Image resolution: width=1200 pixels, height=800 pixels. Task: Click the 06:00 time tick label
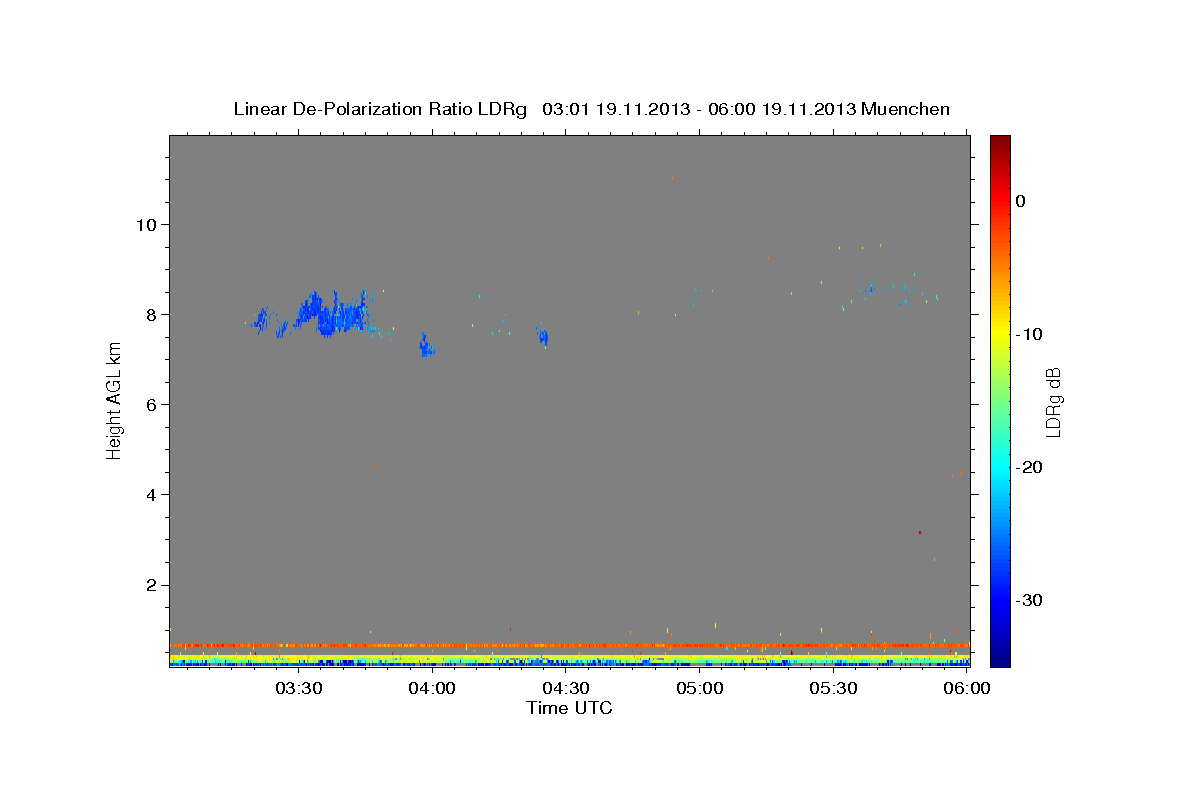966,688
